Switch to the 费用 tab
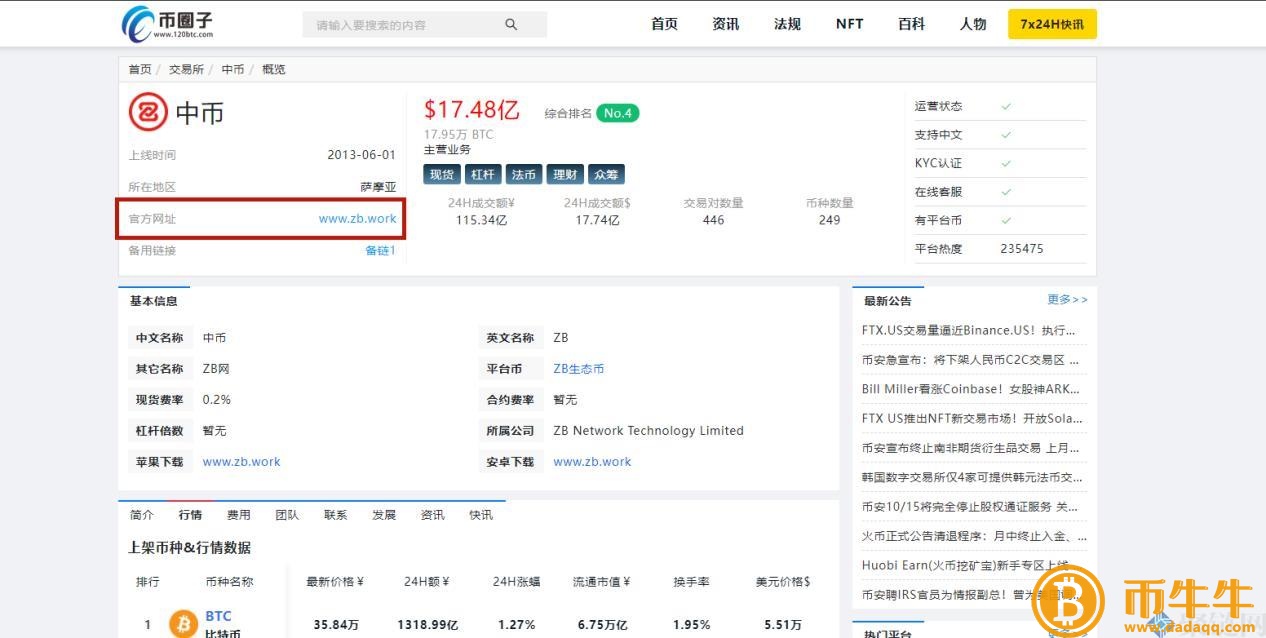Viewport: 1266px width, 638px height. 239,514
